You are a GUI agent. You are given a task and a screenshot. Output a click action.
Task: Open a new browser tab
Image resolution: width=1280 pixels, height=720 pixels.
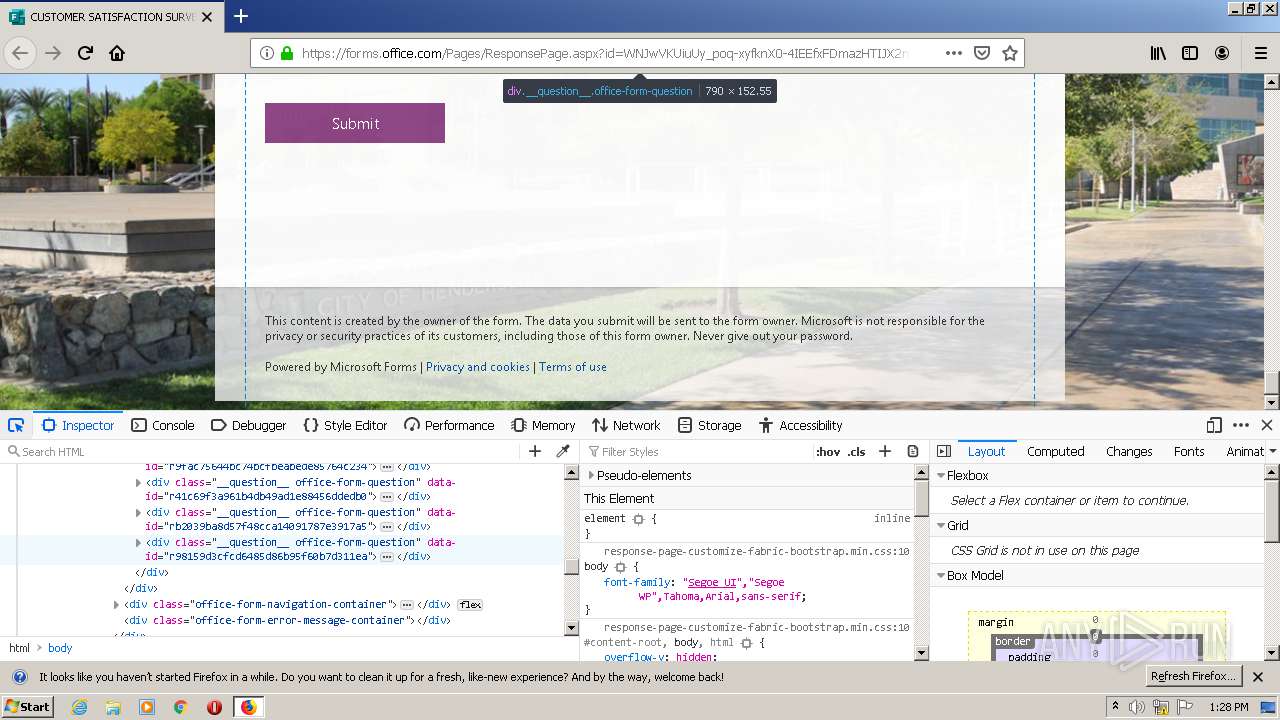(x=241, y=16)
